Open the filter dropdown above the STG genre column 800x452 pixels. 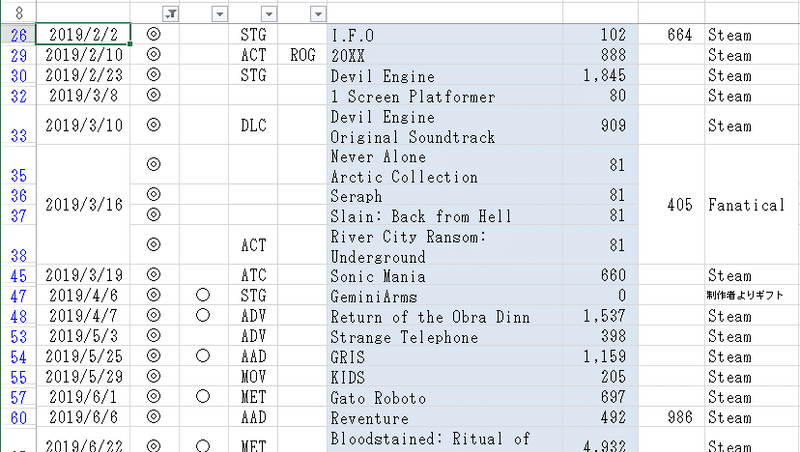point(269,14)
